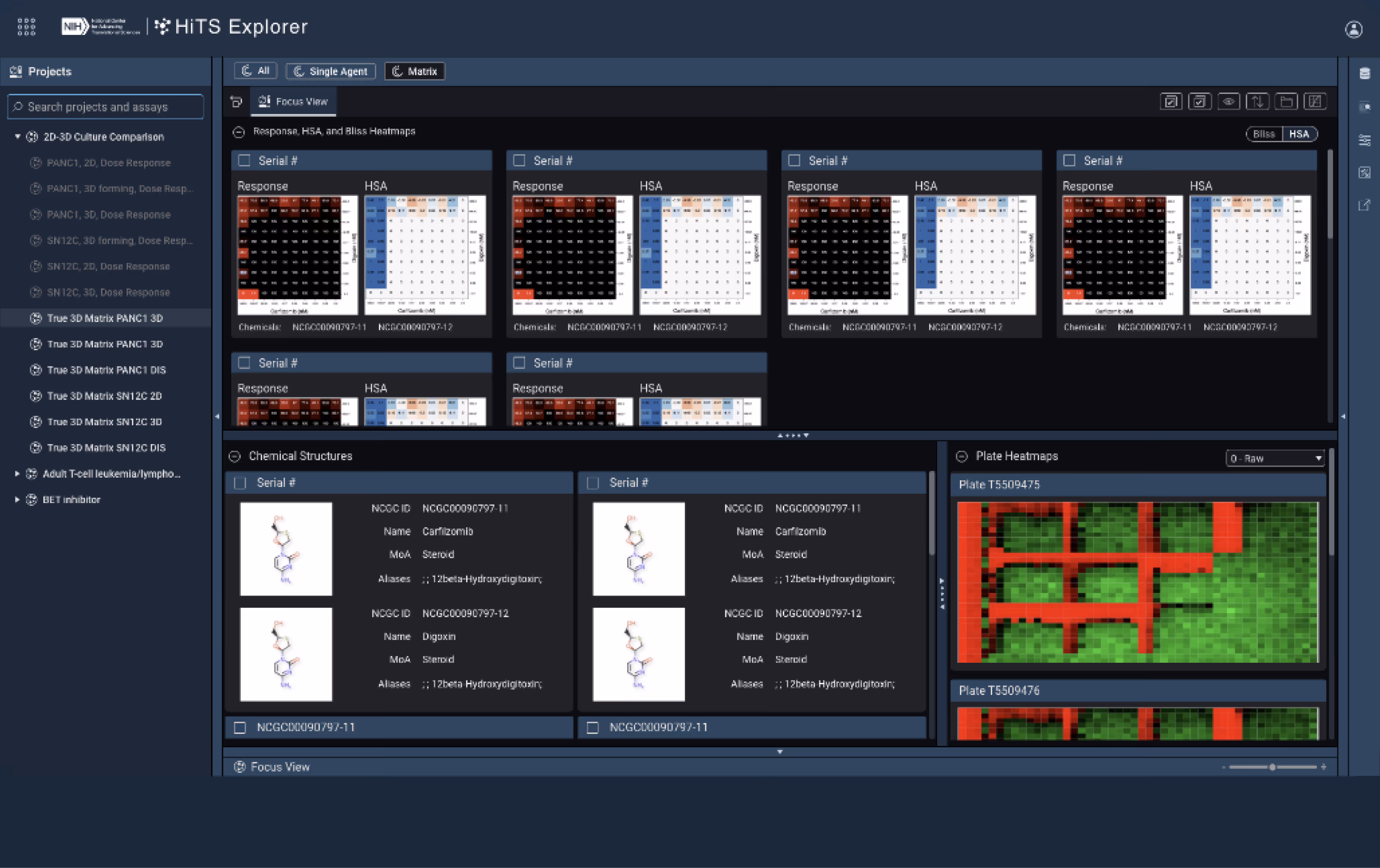Image resolution: width=1380 pixels, height=868 pixels.
Task: Open the Focus View tab
Action: (293, 102)
